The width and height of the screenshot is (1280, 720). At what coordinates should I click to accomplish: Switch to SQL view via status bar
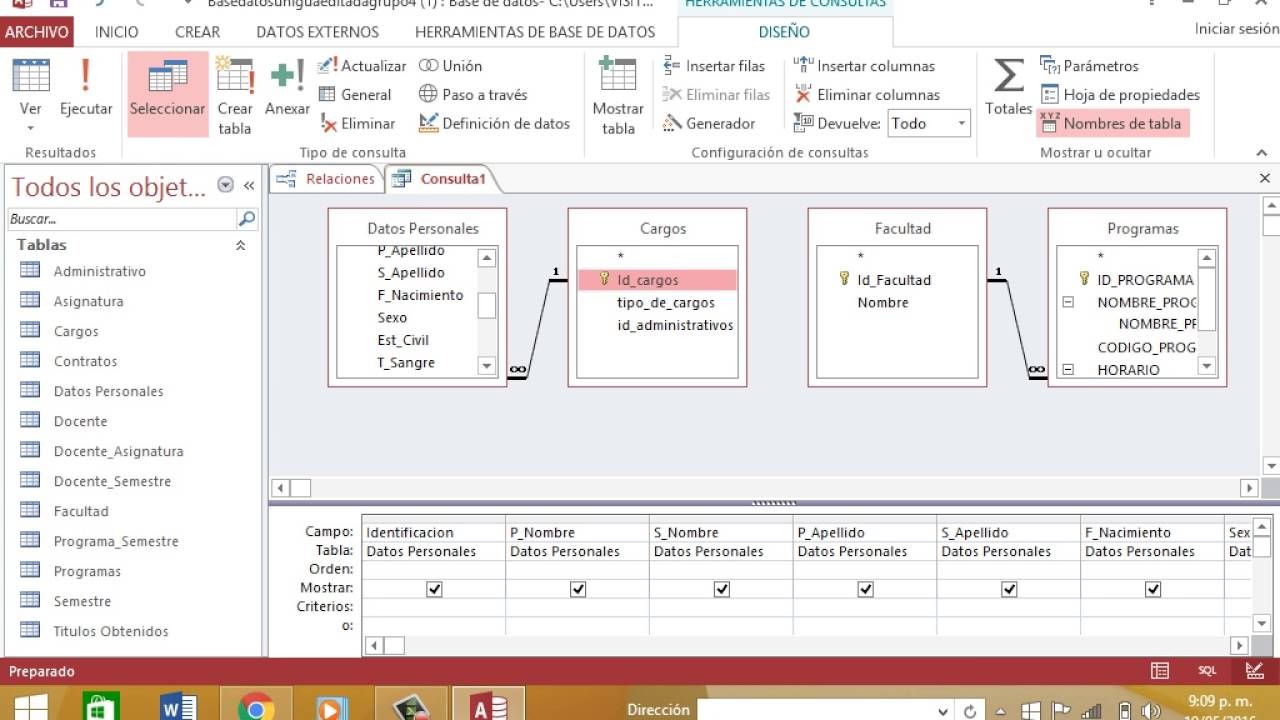[1207, 670]
